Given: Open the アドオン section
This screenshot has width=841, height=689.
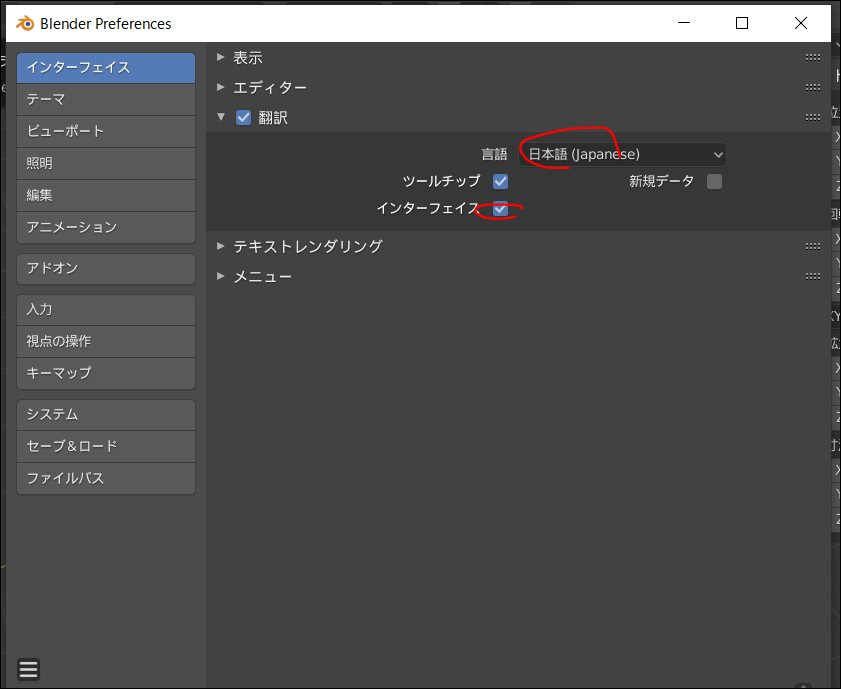Looking at the screenshot, I should pos(106,269).
